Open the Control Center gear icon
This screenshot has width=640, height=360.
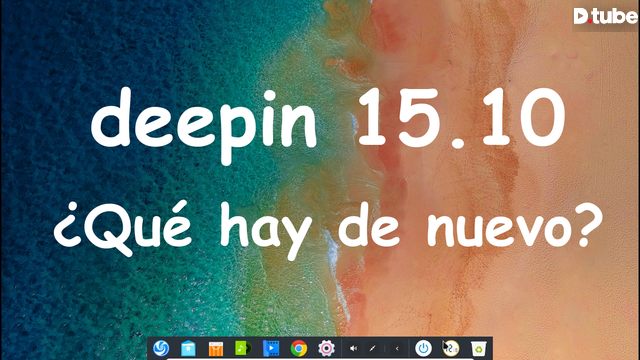[326, 349]
